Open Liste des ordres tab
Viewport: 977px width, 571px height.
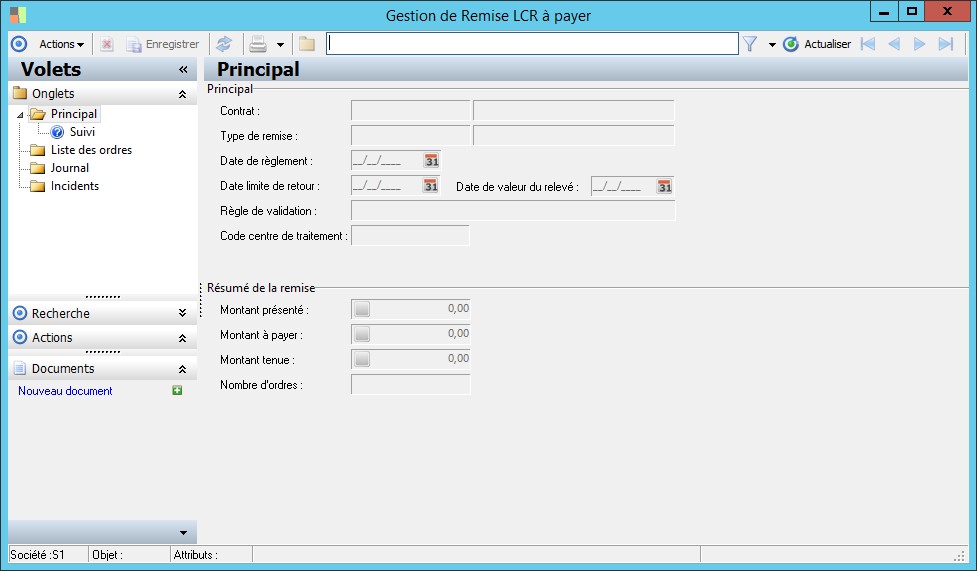coord(91,150)
